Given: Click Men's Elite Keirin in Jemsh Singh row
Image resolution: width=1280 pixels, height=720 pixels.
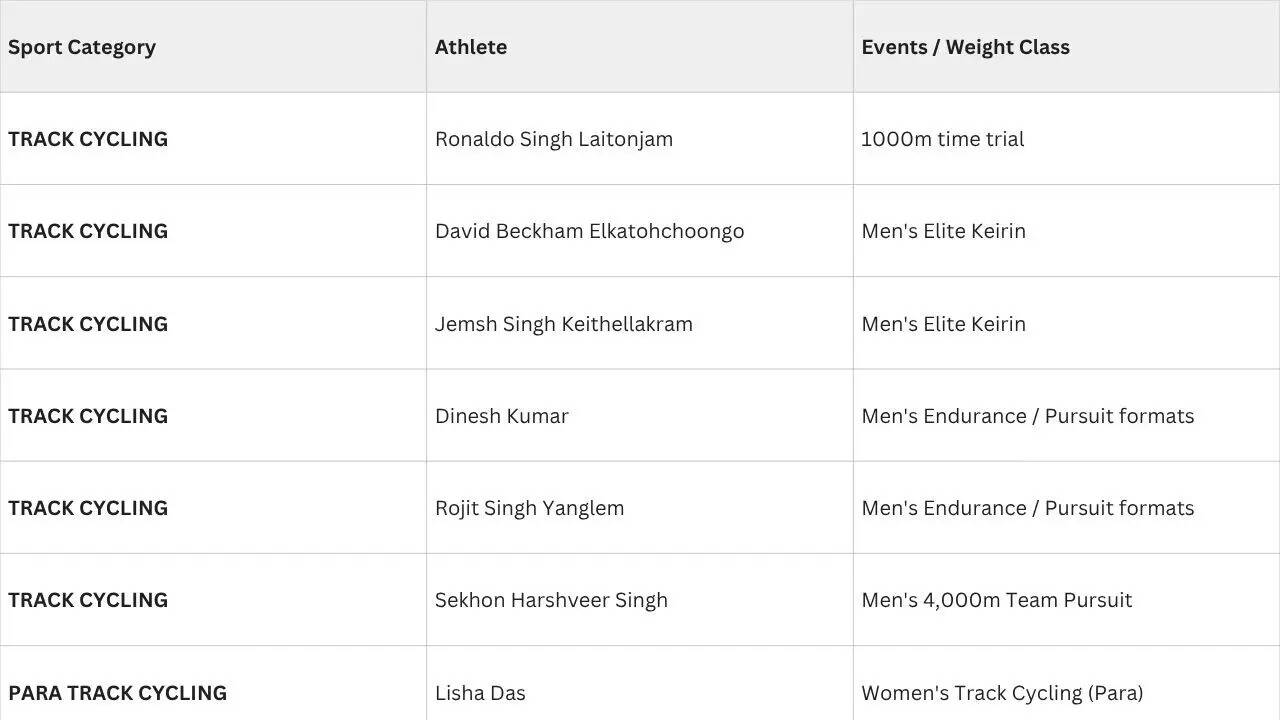Looking at the screenshot, I should click(1066, 324).
